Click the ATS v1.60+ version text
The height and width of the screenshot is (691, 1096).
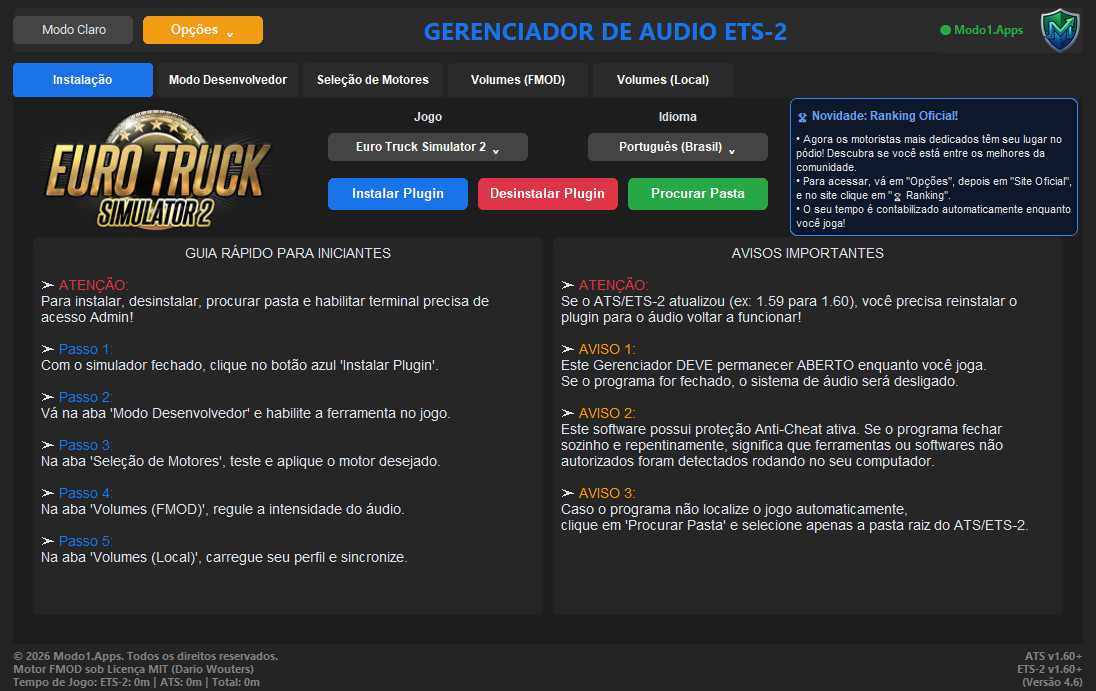(x=1053, y=656)
